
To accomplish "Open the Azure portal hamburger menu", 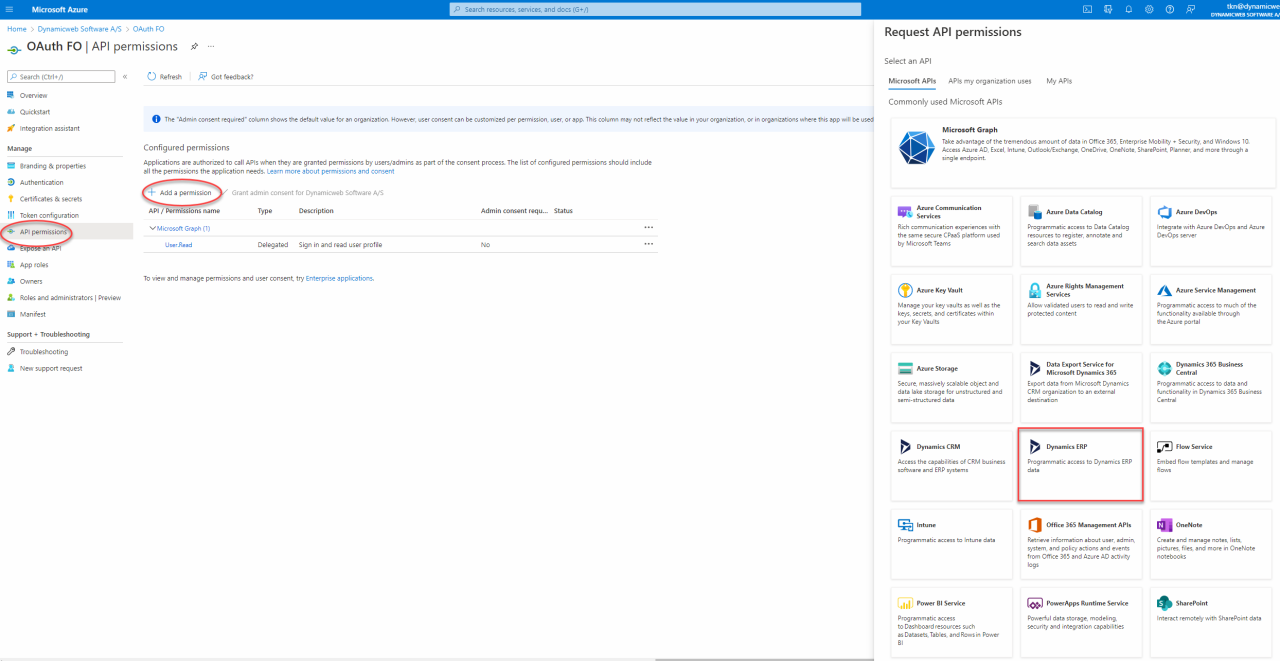I will point(10,9).
